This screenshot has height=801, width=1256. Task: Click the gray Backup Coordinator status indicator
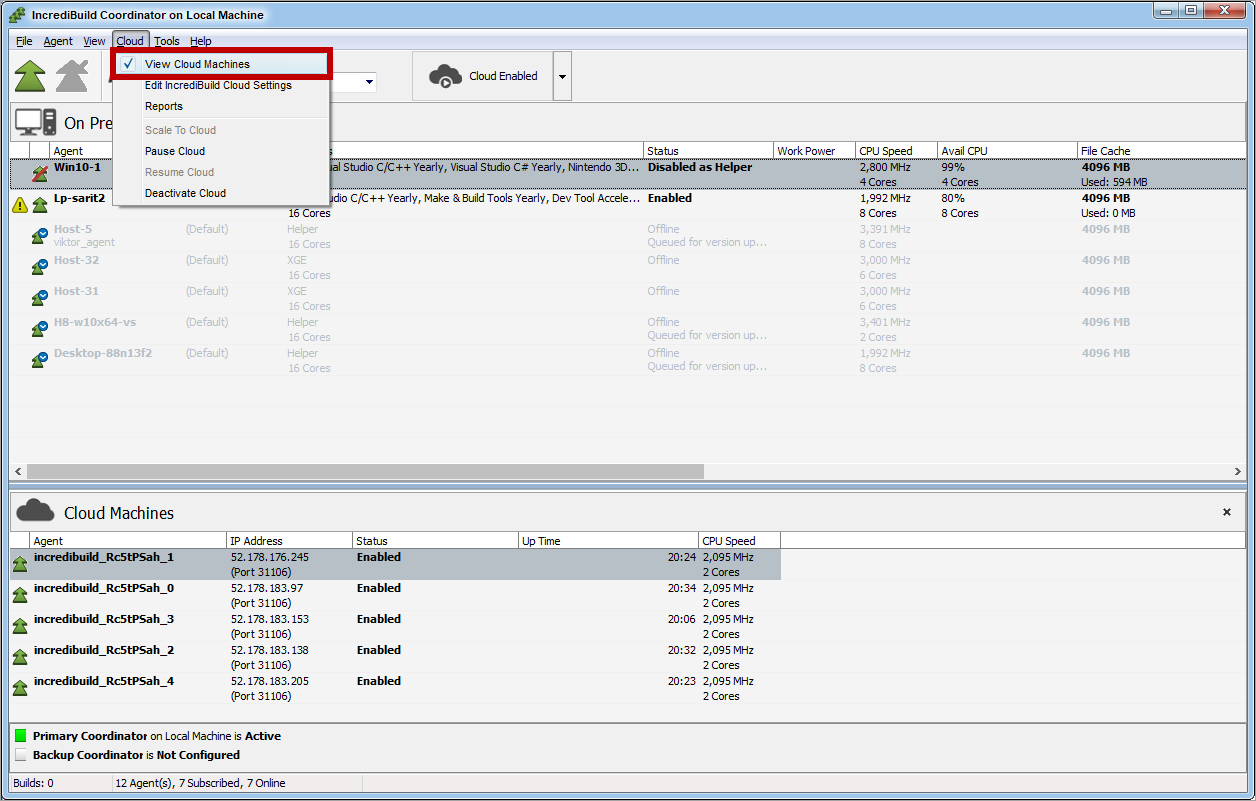point(21,755)
